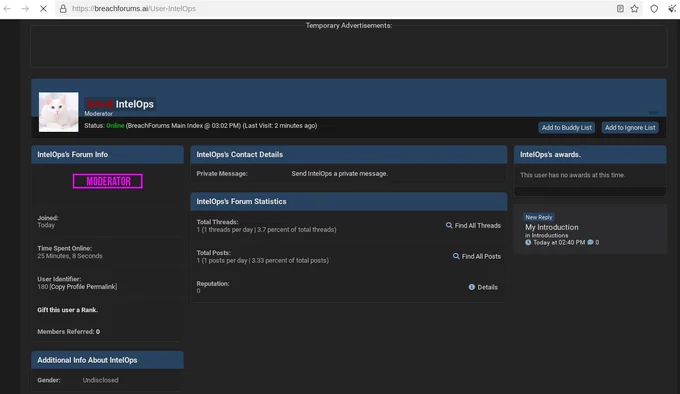
Task: Click the comment bubble icon showing 0 replies
Action: point(590,242)
